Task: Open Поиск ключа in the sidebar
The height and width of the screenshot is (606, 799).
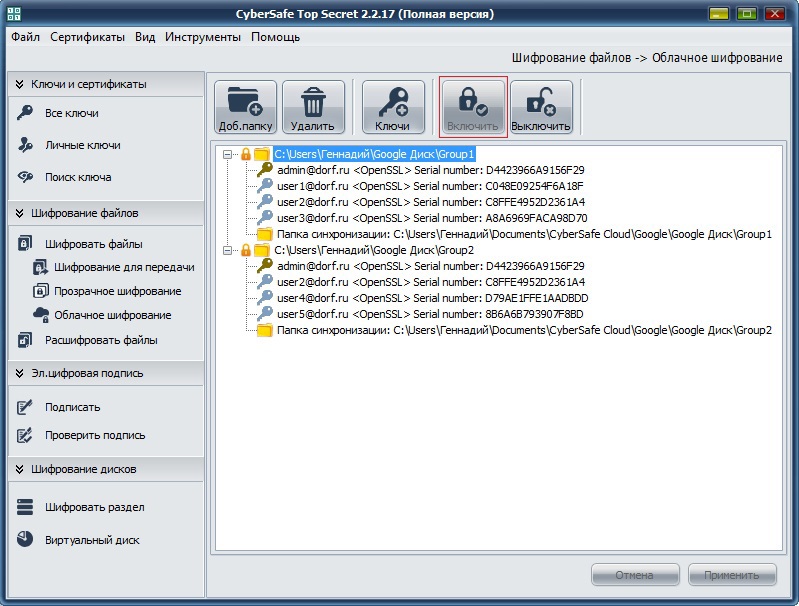Action: tap(78, 177)
